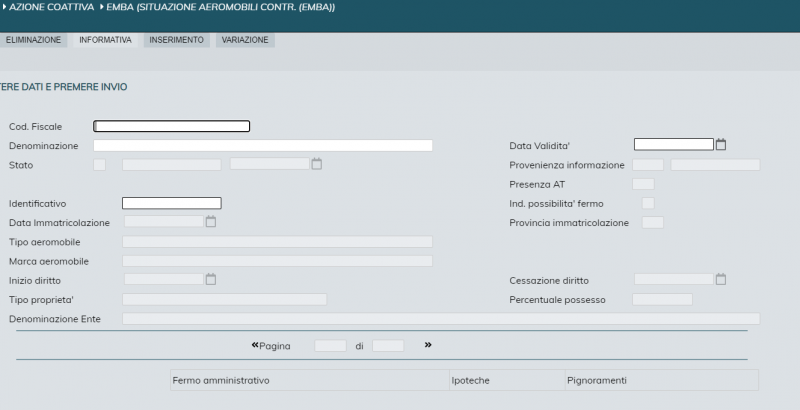Click the Data Validita' date field
The image size is (800, 410).
673,145
